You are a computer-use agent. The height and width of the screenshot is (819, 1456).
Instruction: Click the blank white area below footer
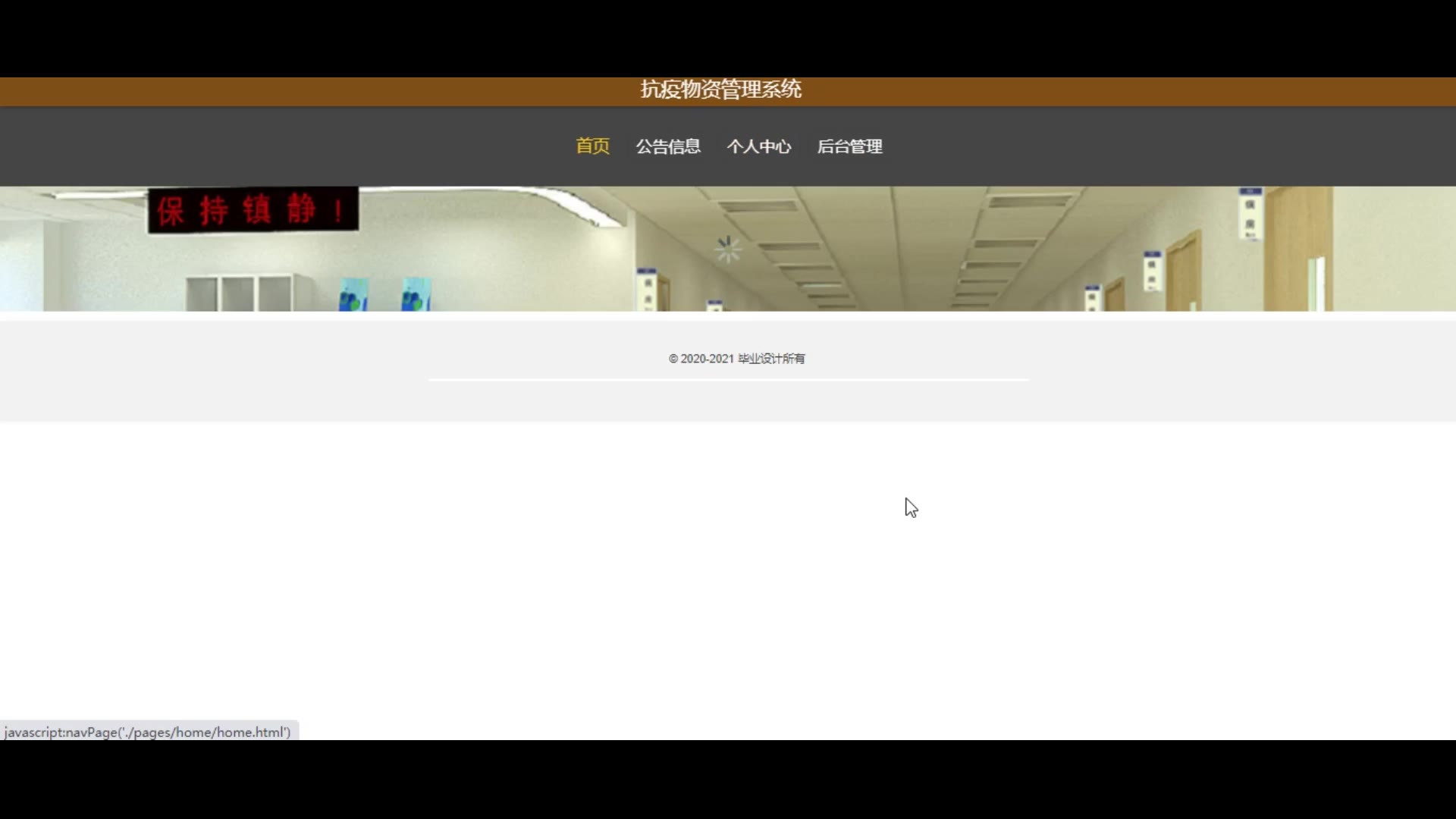point(531,576)
